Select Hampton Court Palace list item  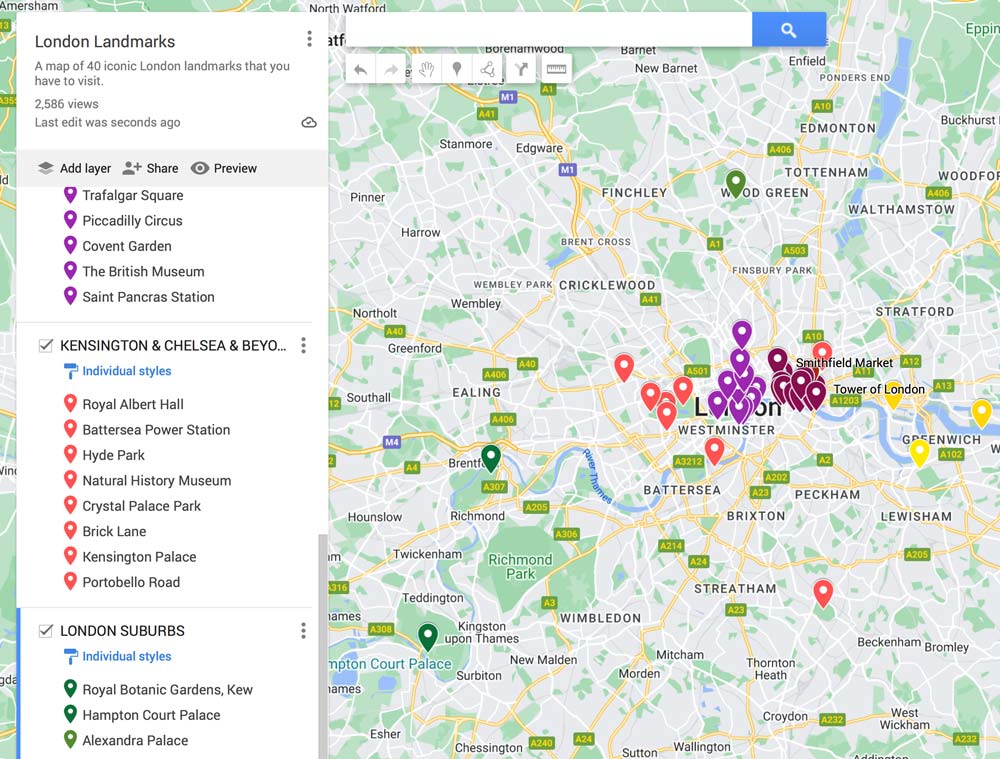pos(151,715)
